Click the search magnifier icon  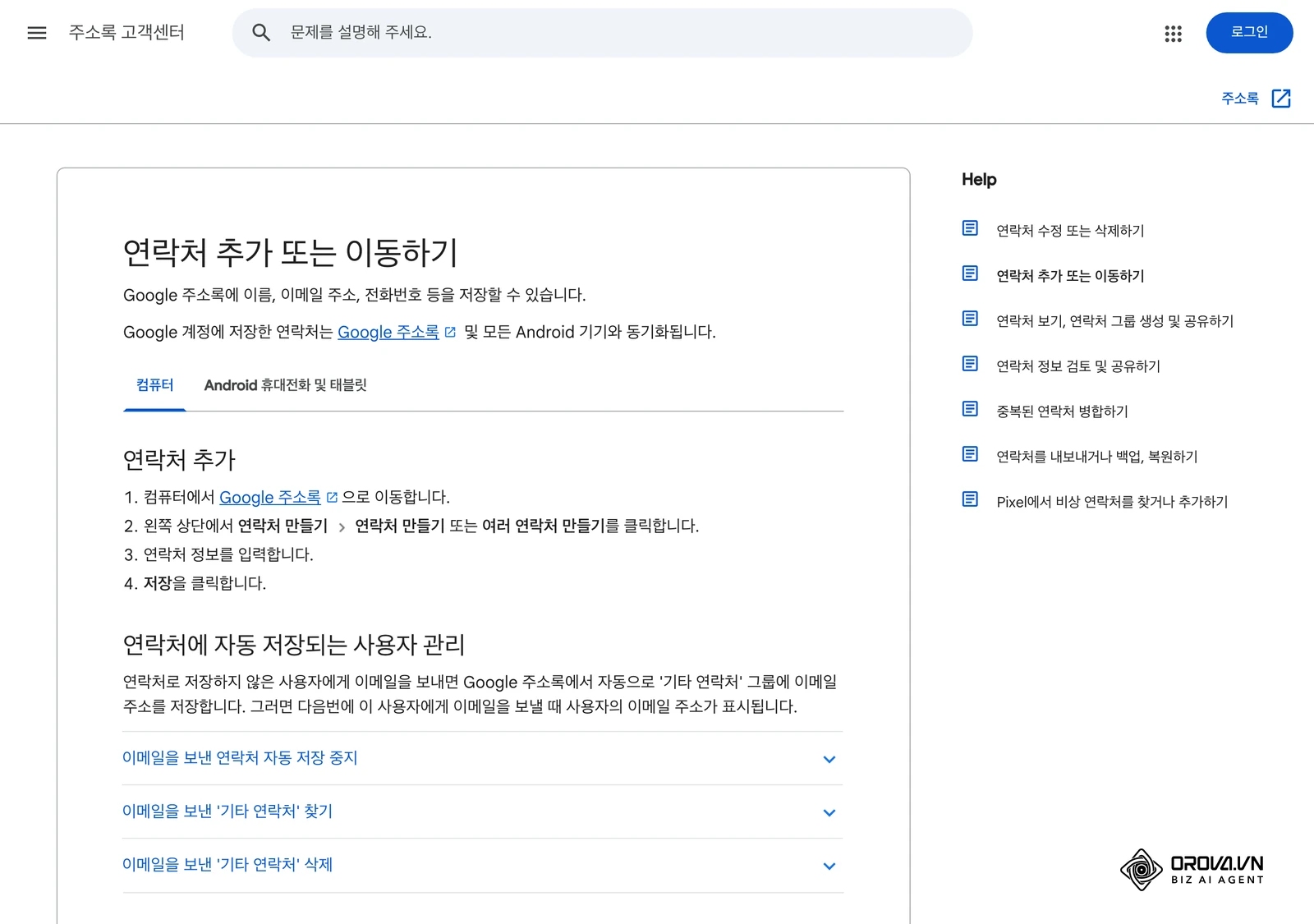click(261, 33)
